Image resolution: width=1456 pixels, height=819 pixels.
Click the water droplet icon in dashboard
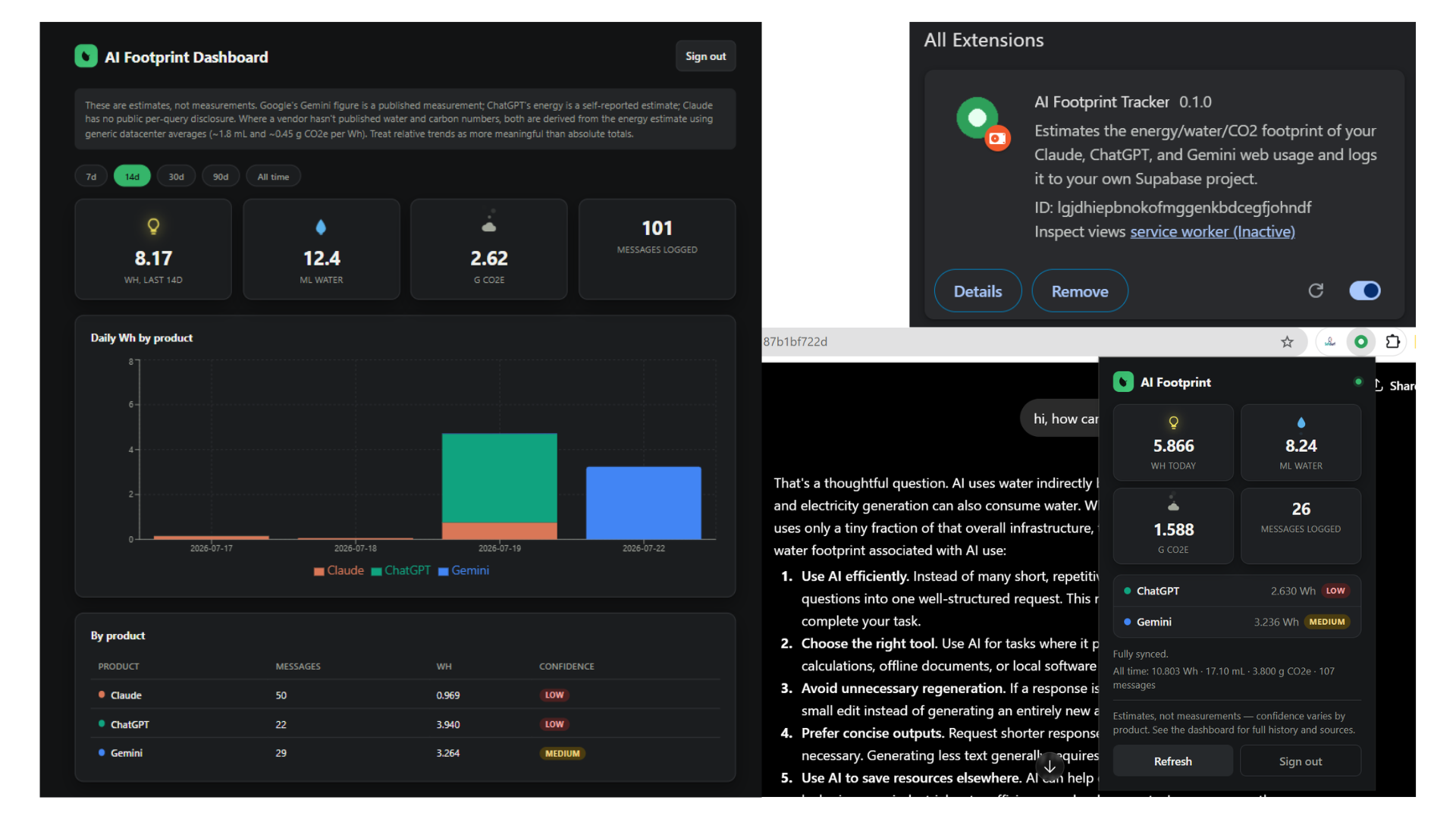tap(321, 227)
